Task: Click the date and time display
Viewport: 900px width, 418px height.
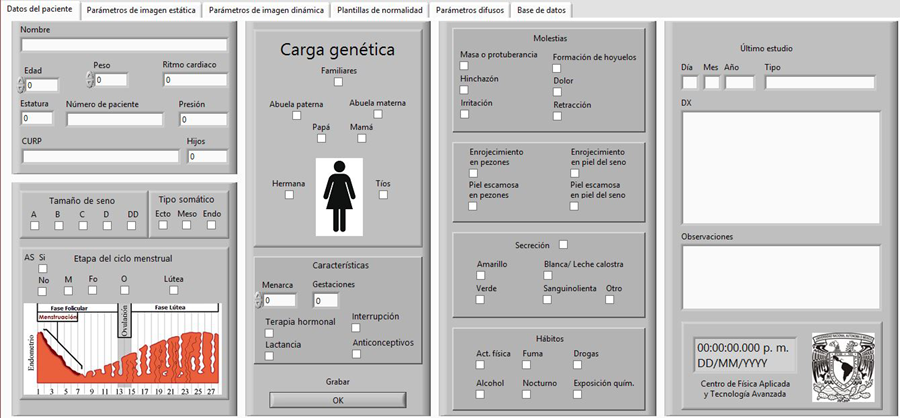Action: [x=745, y=355]
